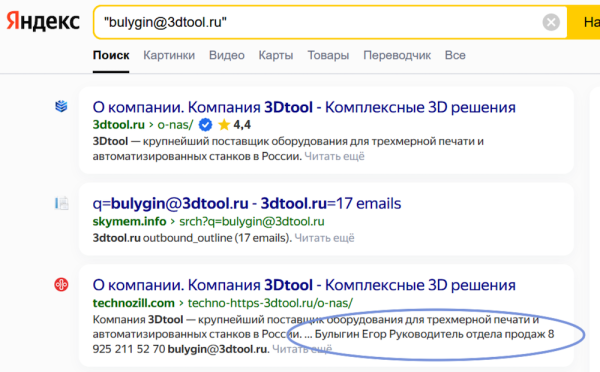
Task: Click the skymem.info result favicon
Action: click(61, 203)
